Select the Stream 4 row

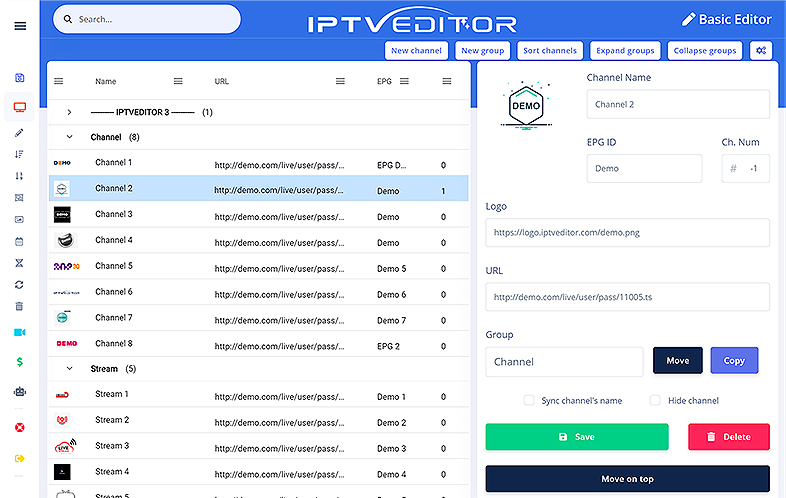coord(259,472)
